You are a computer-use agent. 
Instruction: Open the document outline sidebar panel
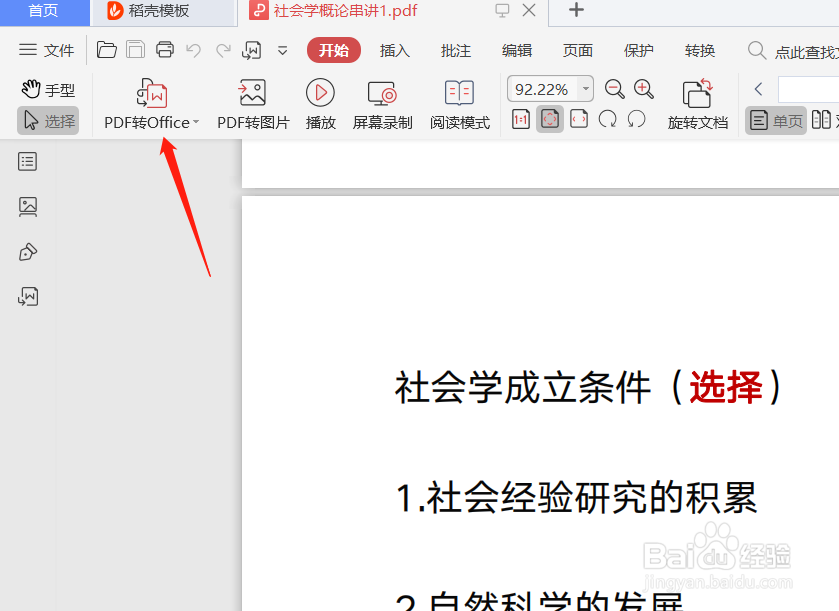[27, 161]
